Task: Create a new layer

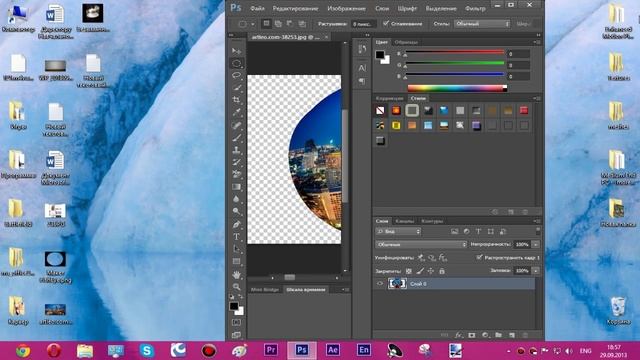Action: click(x=512, y=335)
